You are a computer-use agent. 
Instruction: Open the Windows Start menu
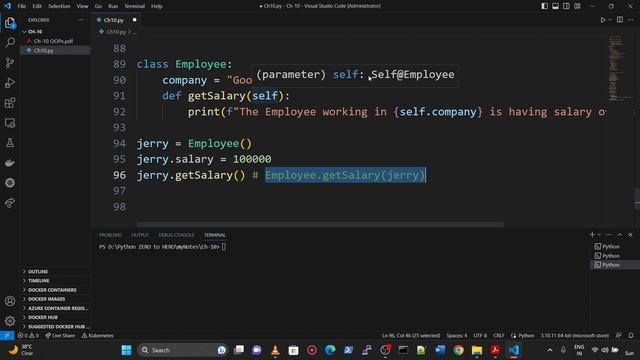pyautogui.click(x=127, y=350)
